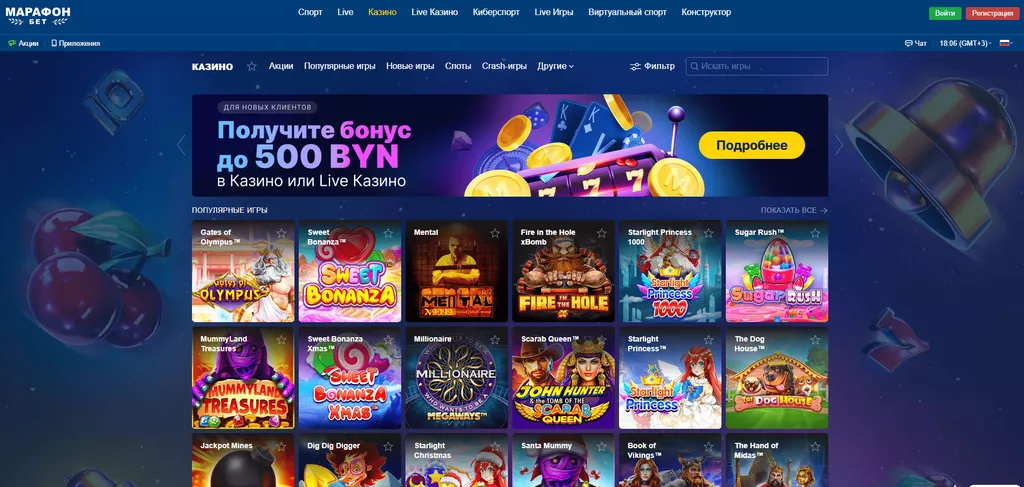Click the Искать игры search field
Image resolution: width=1024 pixels, height=487 pixels.
pyautogui.click(x=756, y=67)
